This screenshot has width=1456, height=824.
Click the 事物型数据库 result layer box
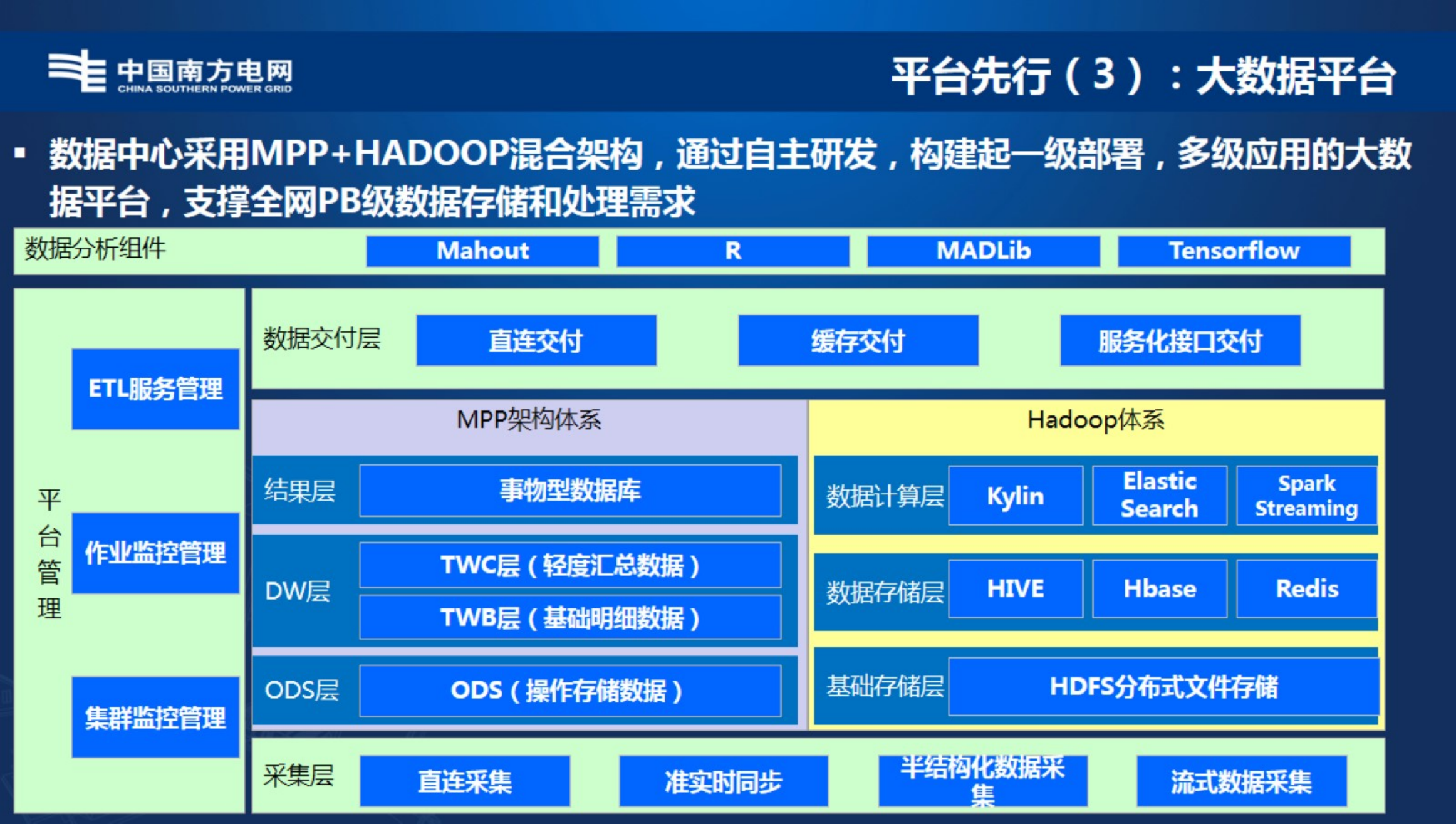pos(569,491)
